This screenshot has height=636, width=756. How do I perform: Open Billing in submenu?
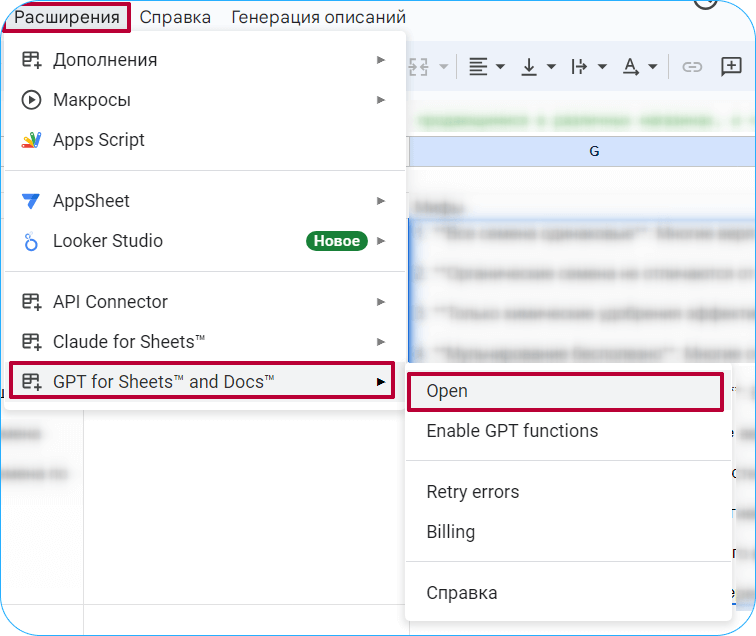point(569,532)
